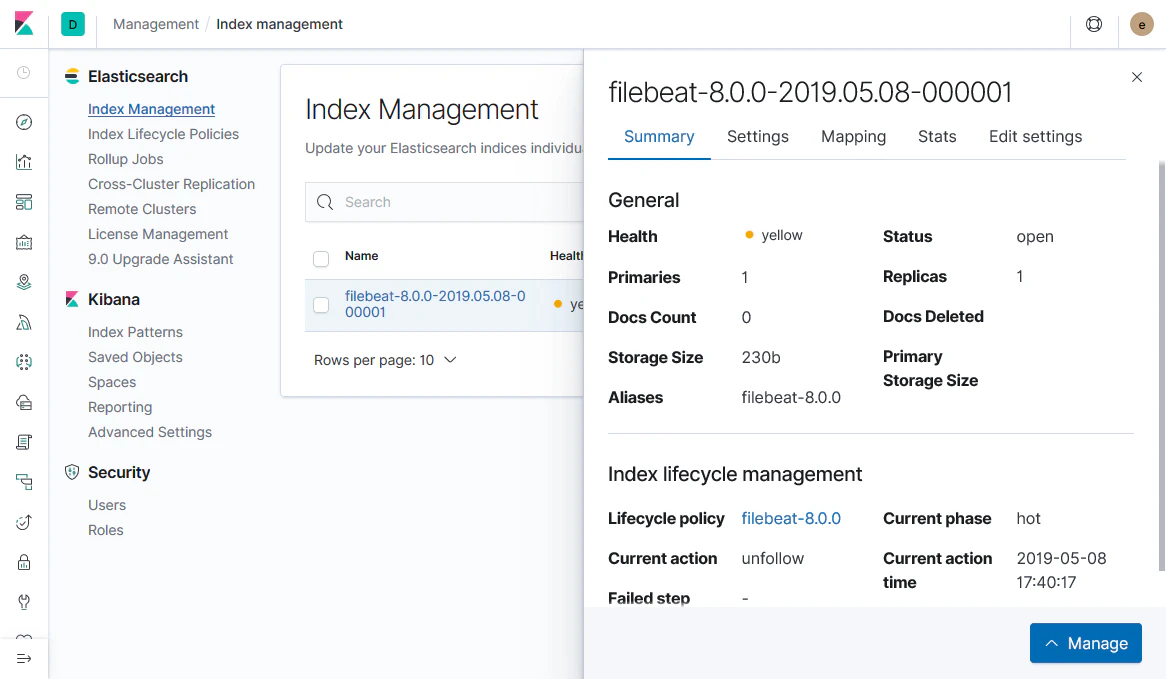Click the Management breadcrumb
The height and width of the screenshot is (679, 1166).
click(x=155, y=24)
